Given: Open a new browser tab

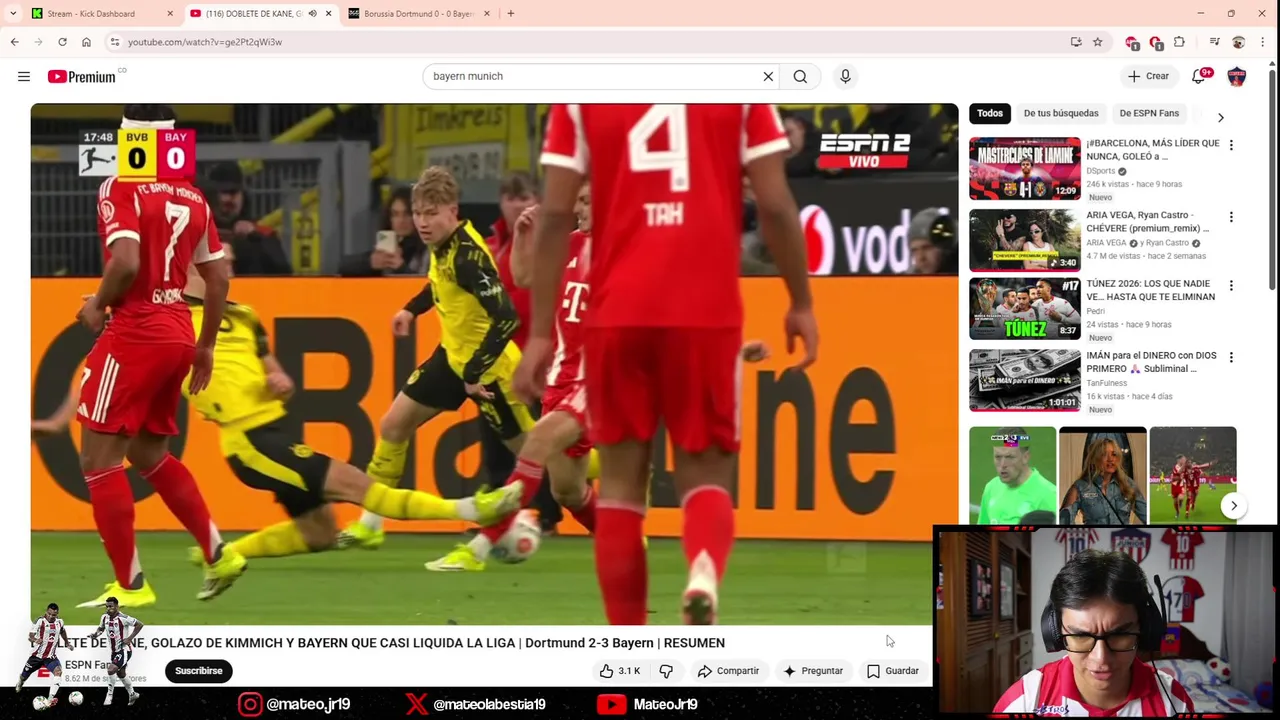Looking at the screenshot, I should click(x=510, y=14).
